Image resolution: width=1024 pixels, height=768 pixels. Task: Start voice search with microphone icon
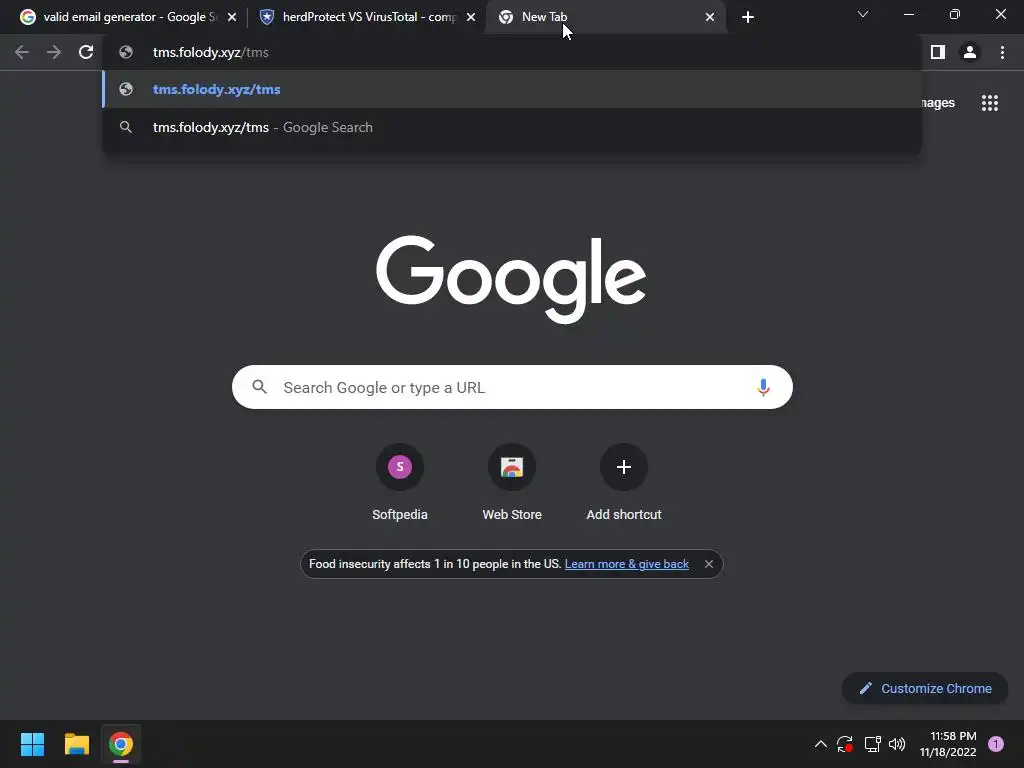(x=763, y=387)
